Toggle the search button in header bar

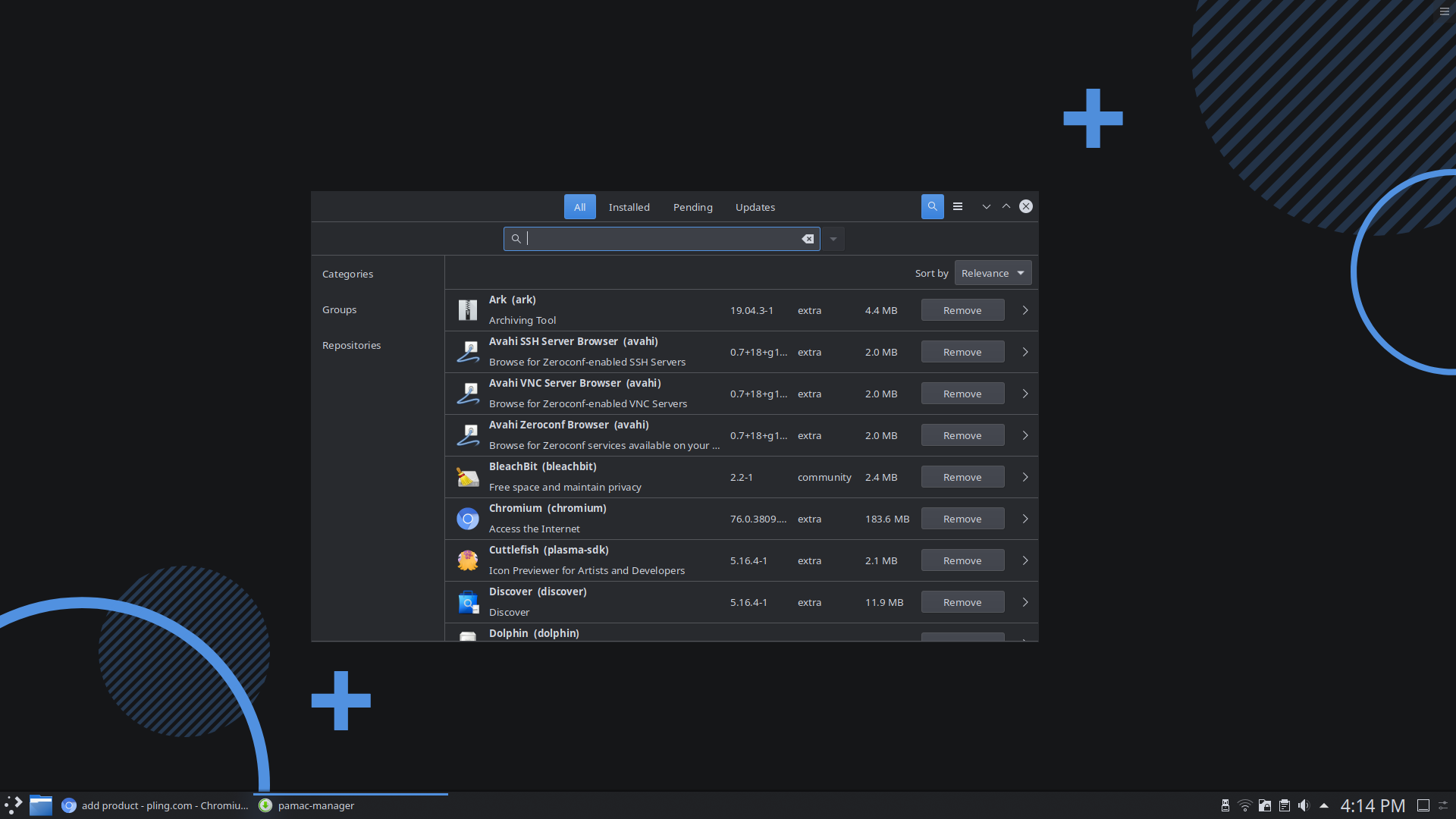click(932, 206)
